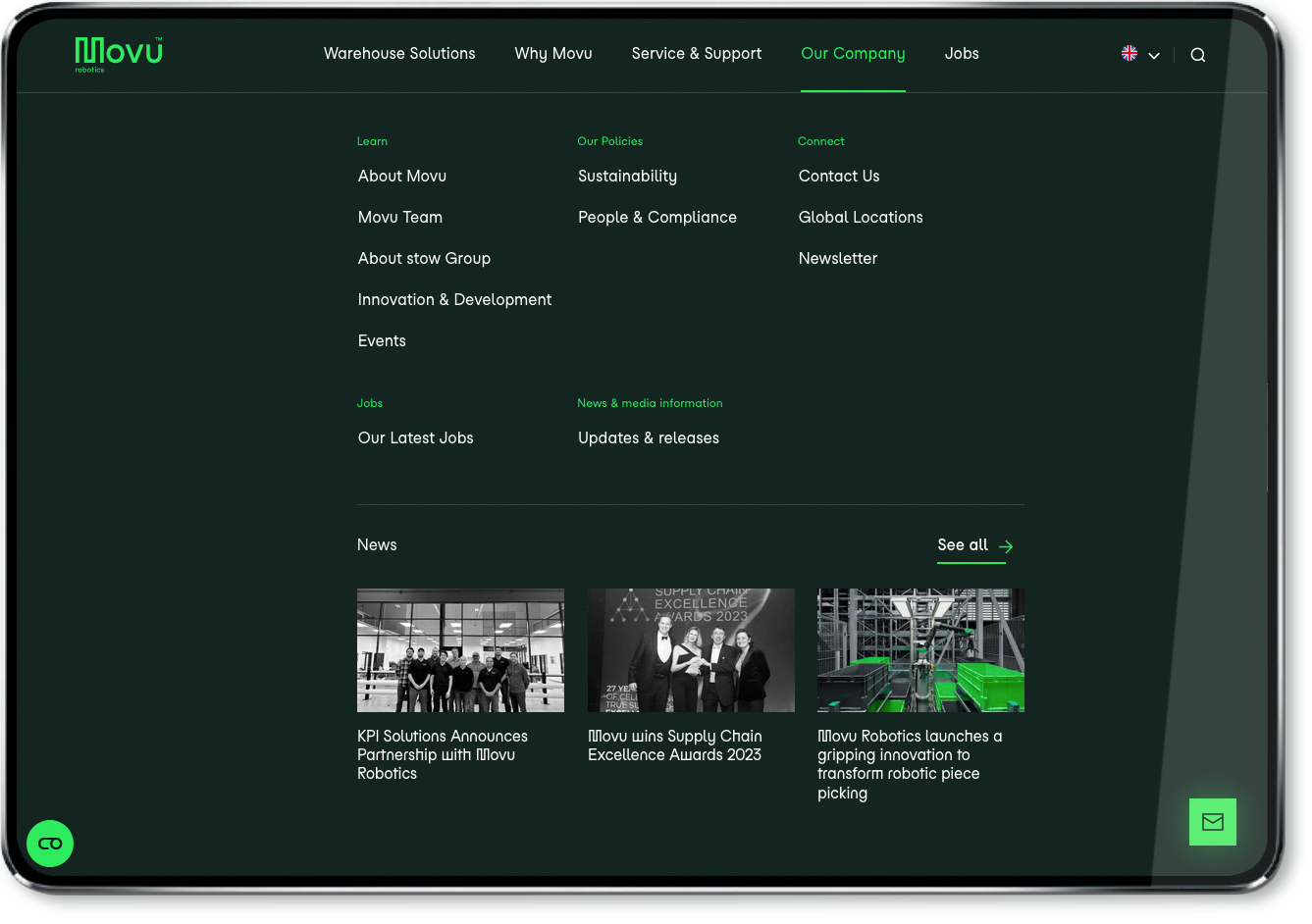Click the Movu robotics logo

click(119, 55)
